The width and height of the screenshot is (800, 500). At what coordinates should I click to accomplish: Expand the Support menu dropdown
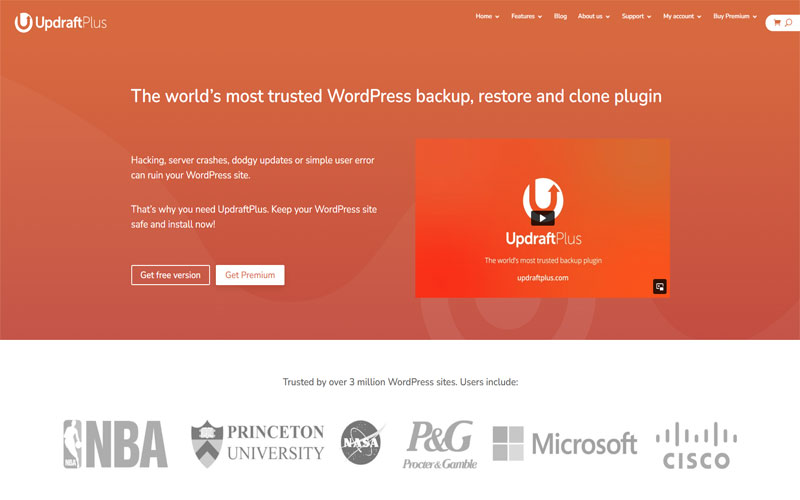636,16
